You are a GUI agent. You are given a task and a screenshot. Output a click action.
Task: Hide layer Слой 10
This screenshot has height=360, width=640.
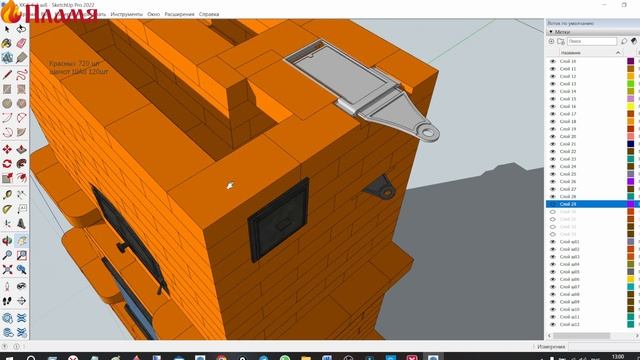click(553, 61)
